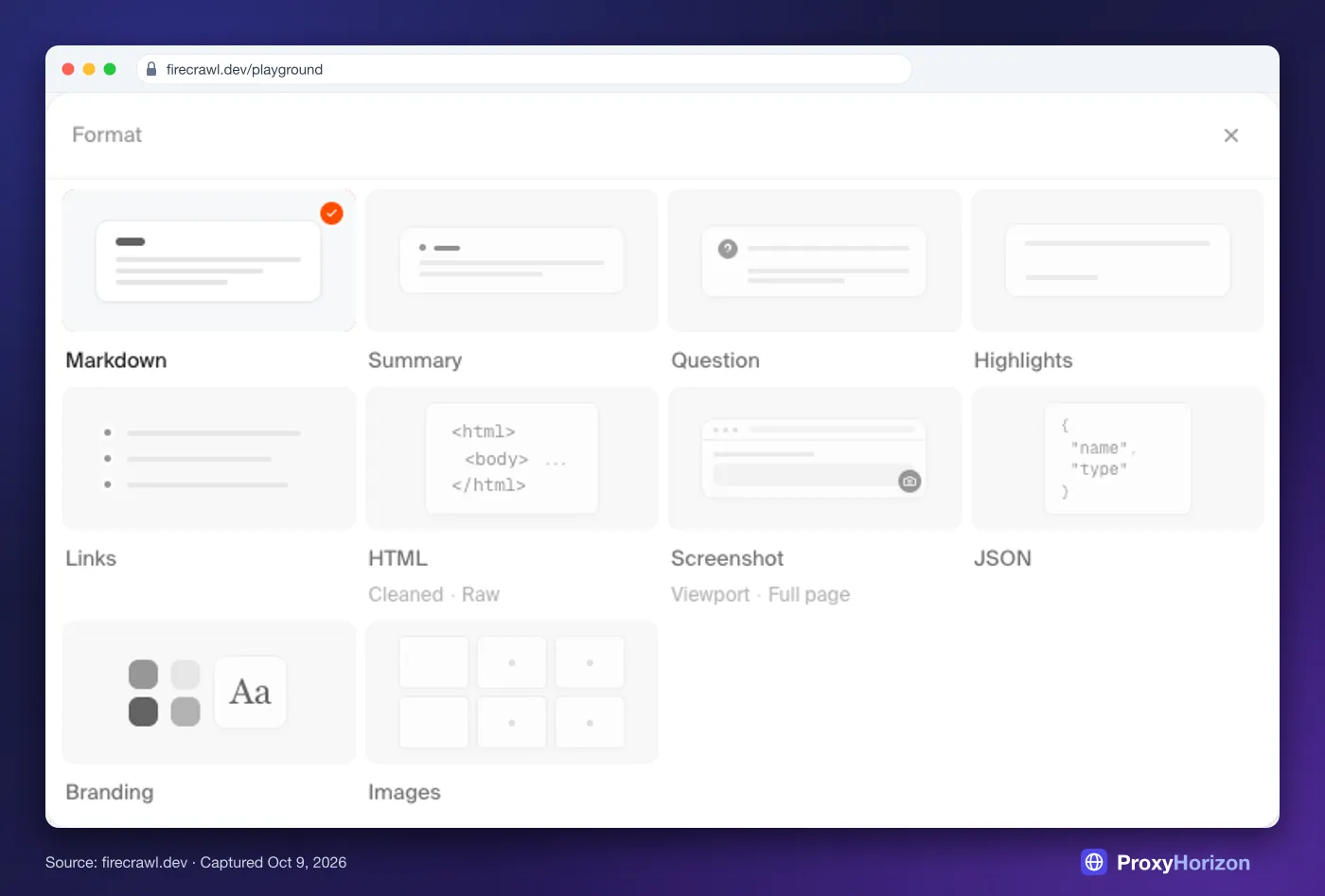Click the camera icon in Screenshot preview
The image size is (1325, 896).
tap(910, 481)
